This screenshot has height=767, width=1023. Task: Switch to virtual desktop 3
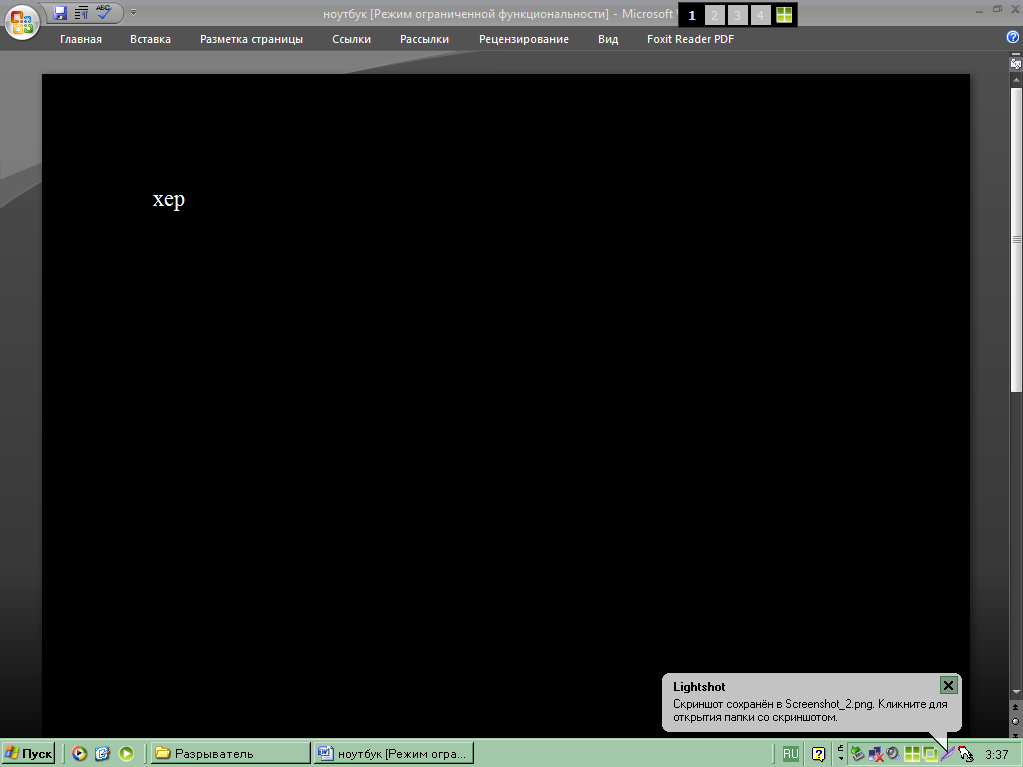(738, 15)
